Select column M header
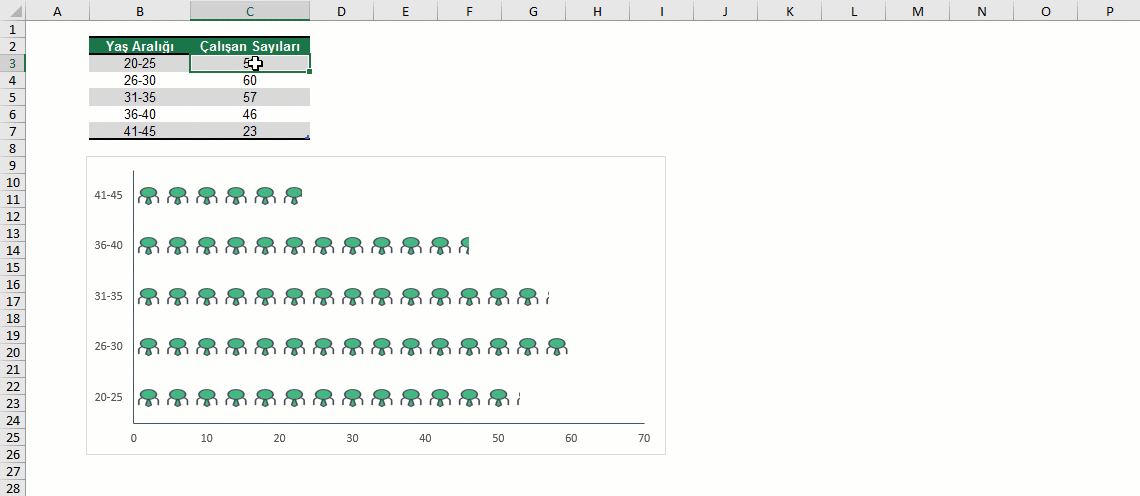 917,11
